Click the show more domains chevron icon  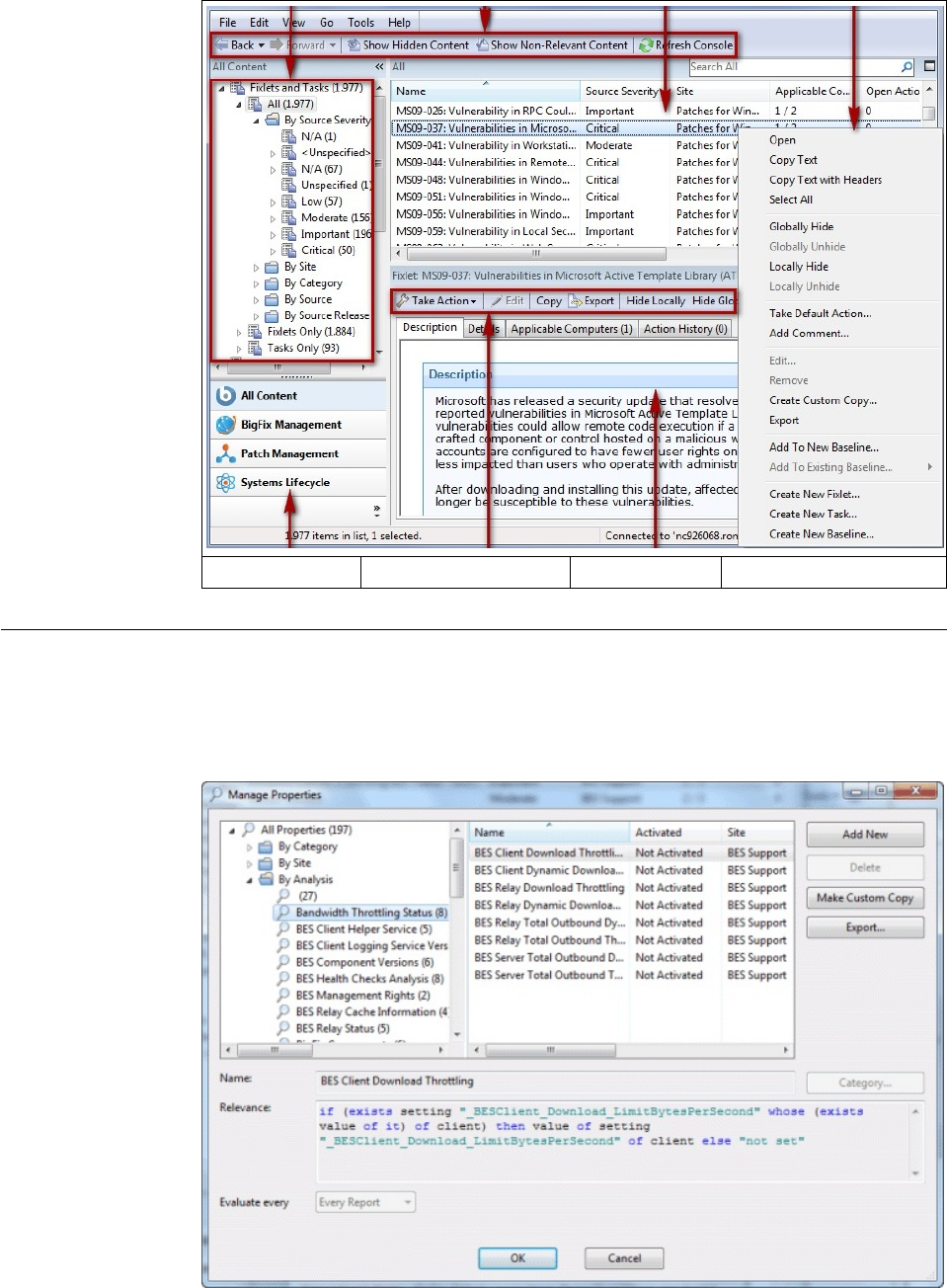coord(376,511)
